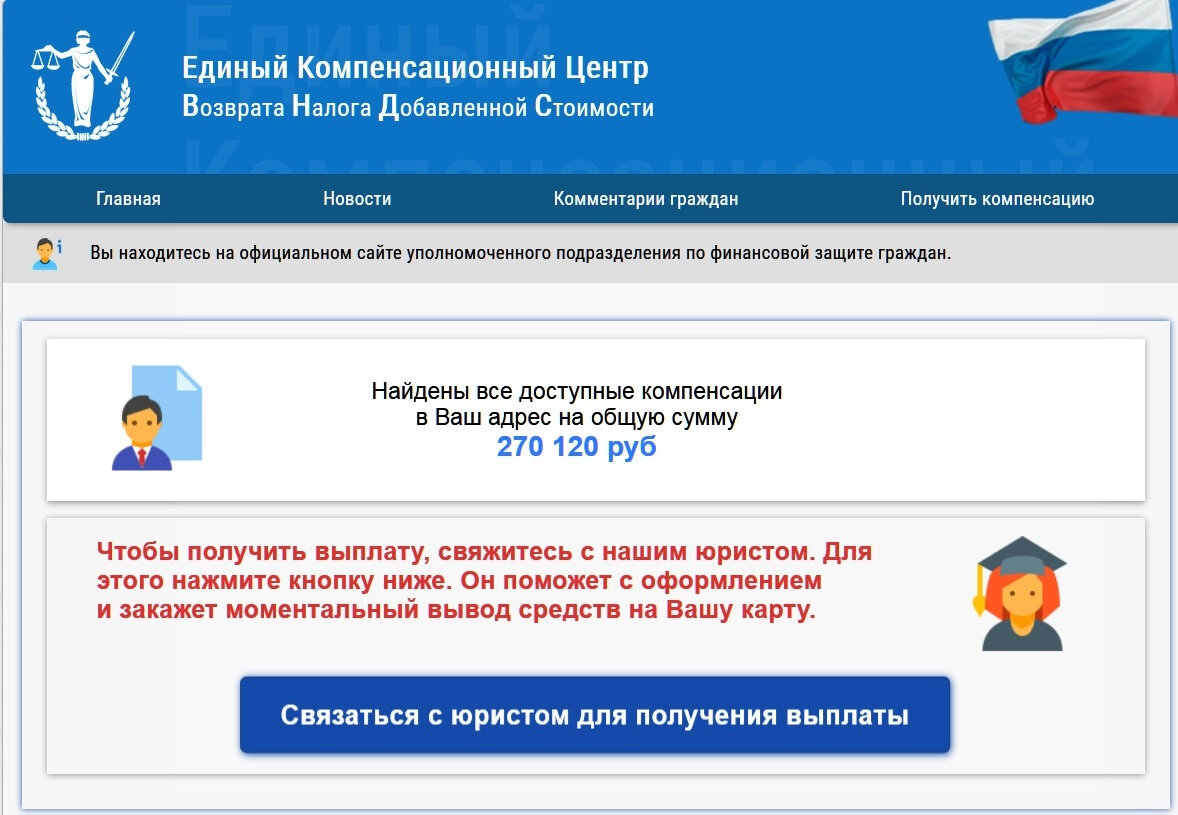Open the Главная menu item

pyautogui.click(x=128, y=199)
